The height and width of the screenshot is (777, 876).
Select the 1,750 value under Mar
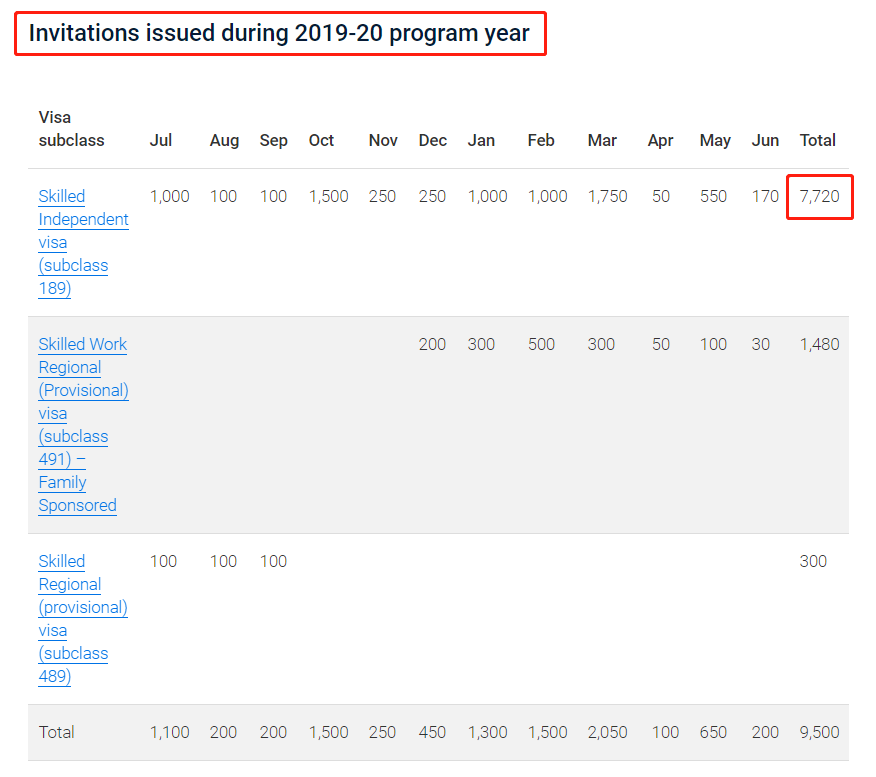tap(607, 197)
